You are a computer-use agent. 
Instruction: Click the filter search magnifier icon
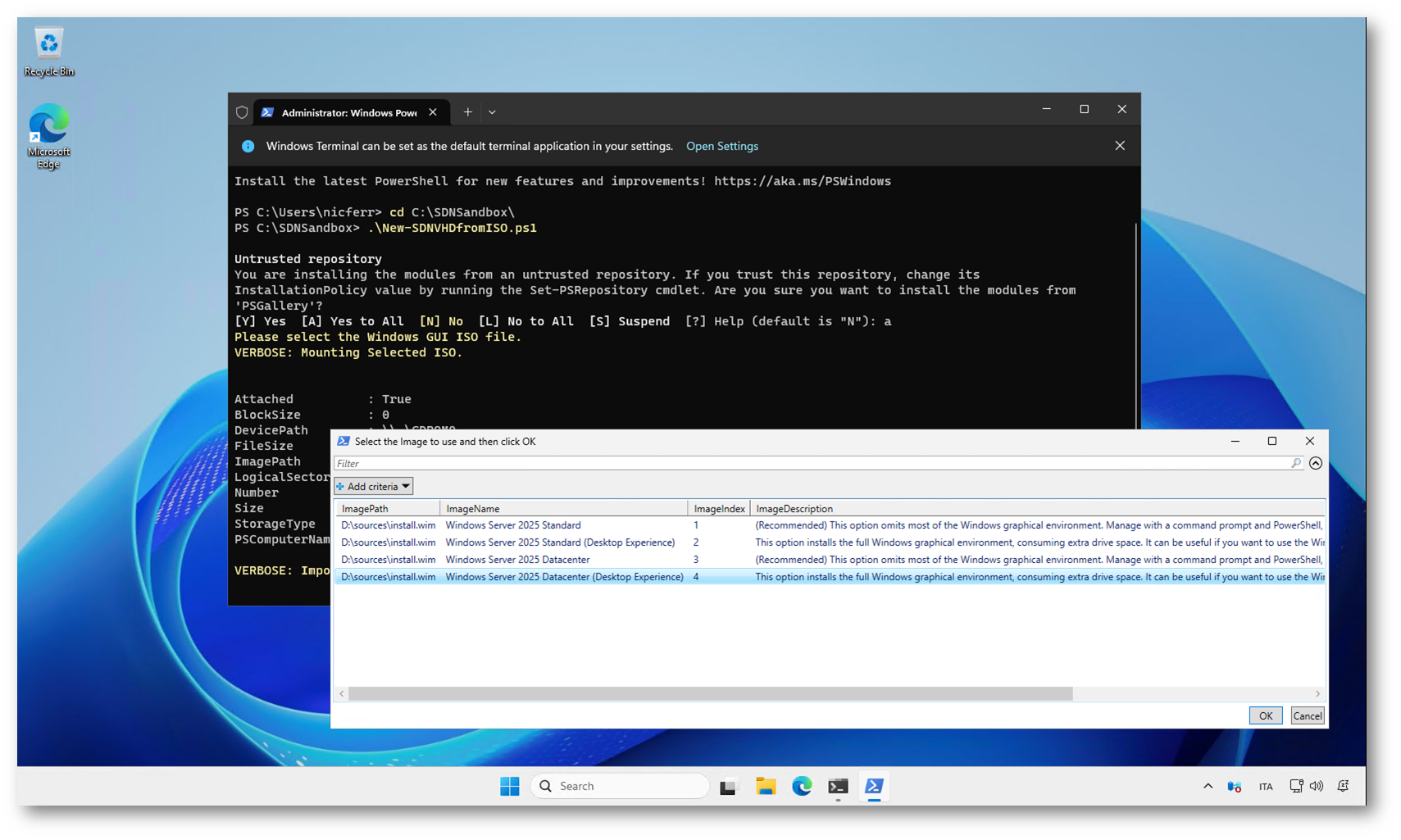pos(1296,463)
